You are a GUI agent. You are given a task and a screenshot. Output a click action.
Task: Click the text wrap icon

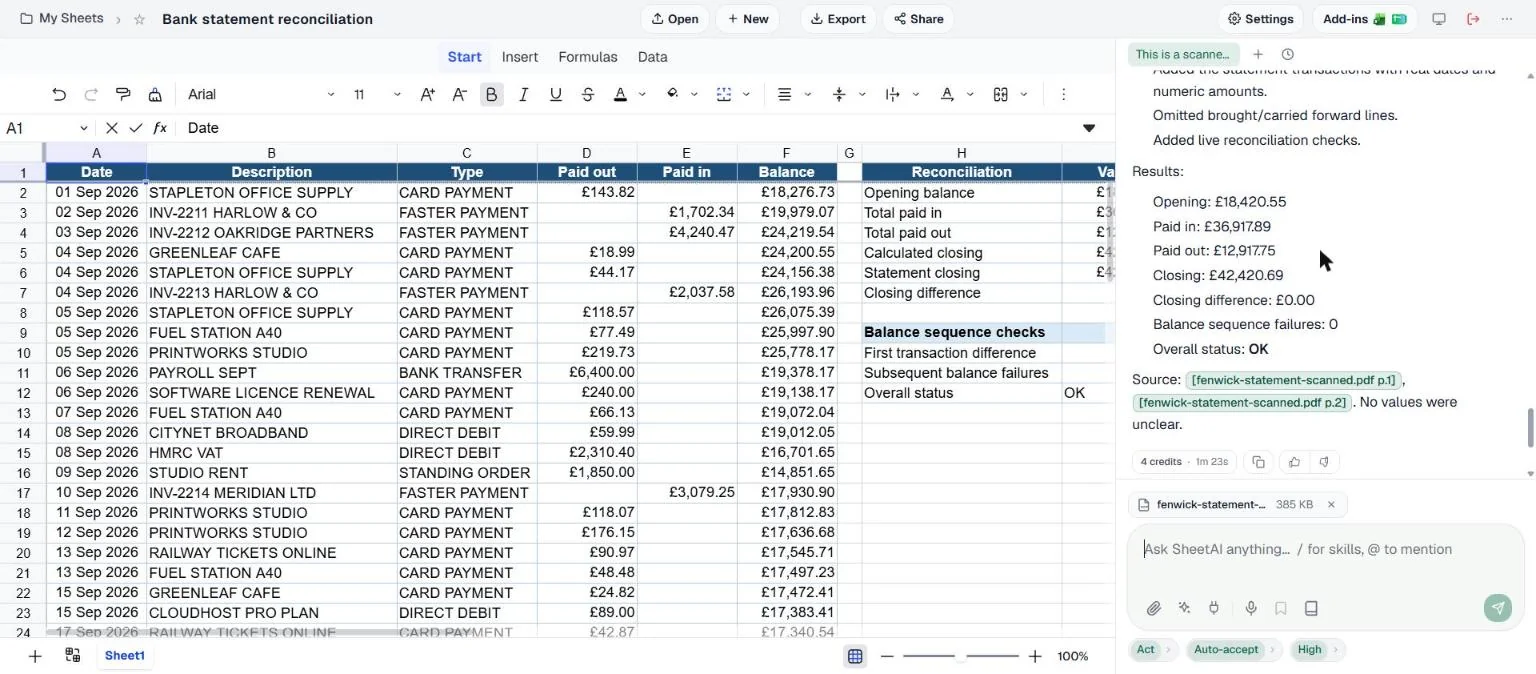893,94
